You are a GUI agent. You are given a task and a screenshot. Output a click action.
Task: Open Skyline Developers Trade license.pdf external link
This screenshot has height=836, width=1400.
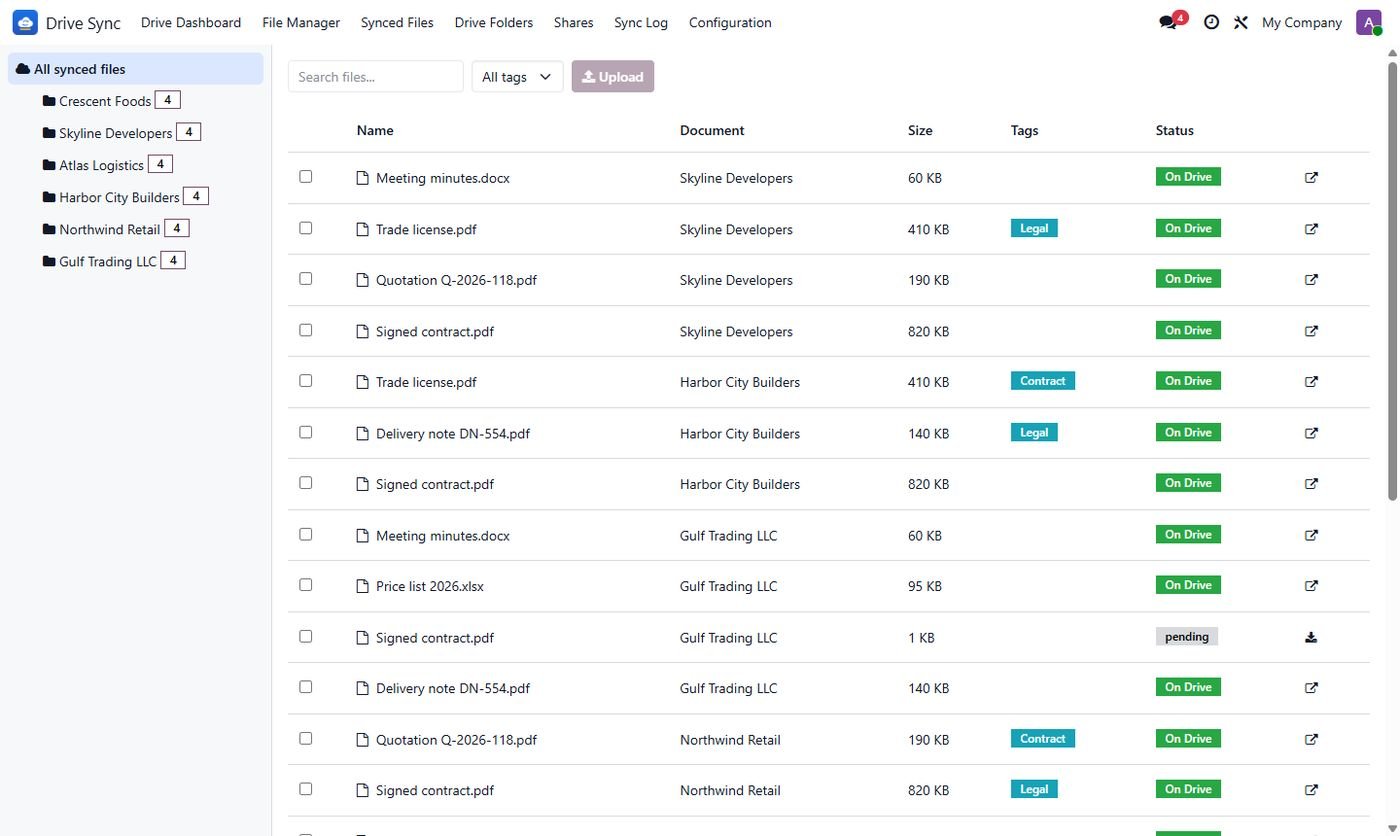(x=1311, y=229)
